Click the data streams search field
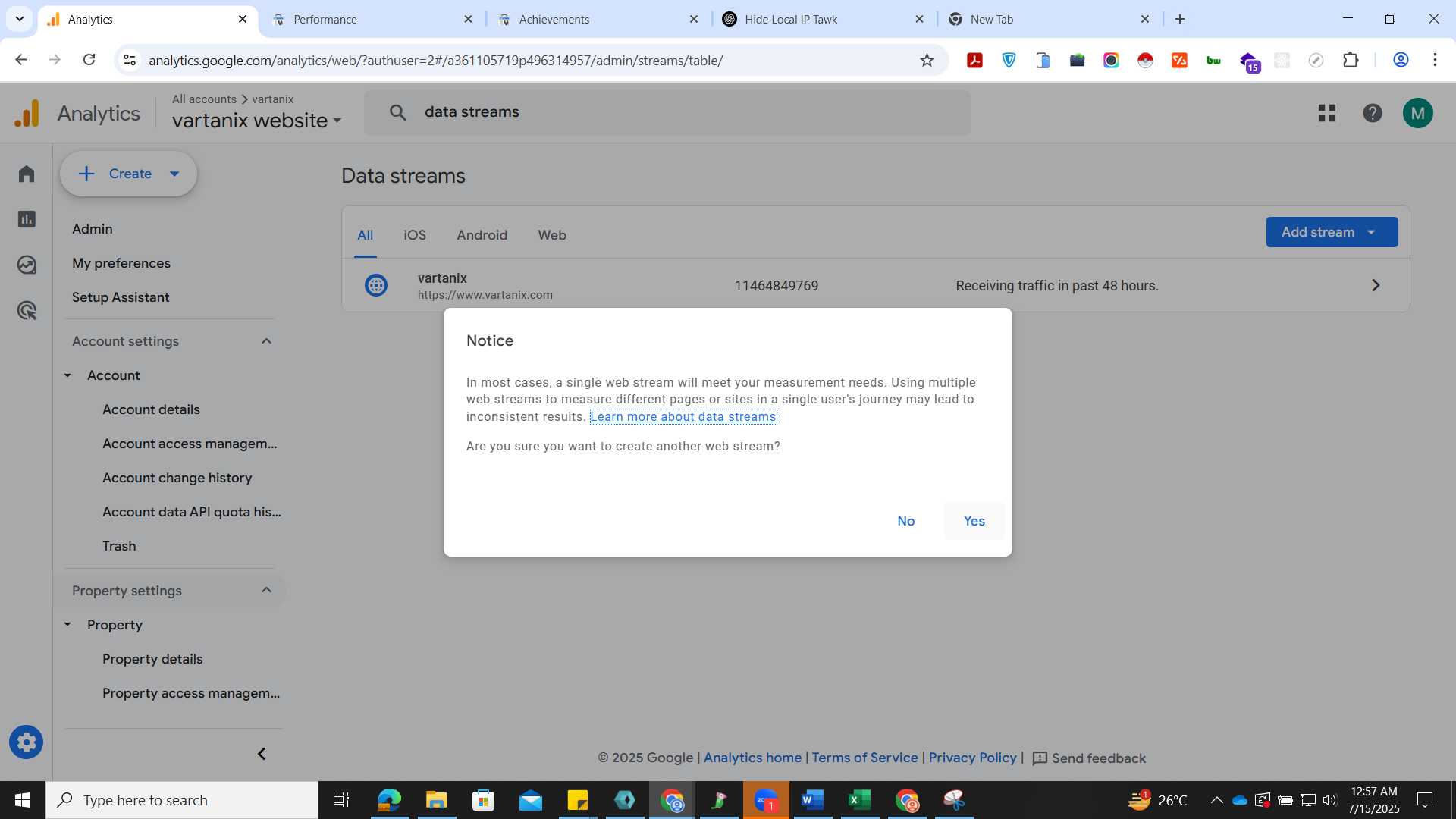This screenshot has height=819, width=1456. tap(667, 112)
